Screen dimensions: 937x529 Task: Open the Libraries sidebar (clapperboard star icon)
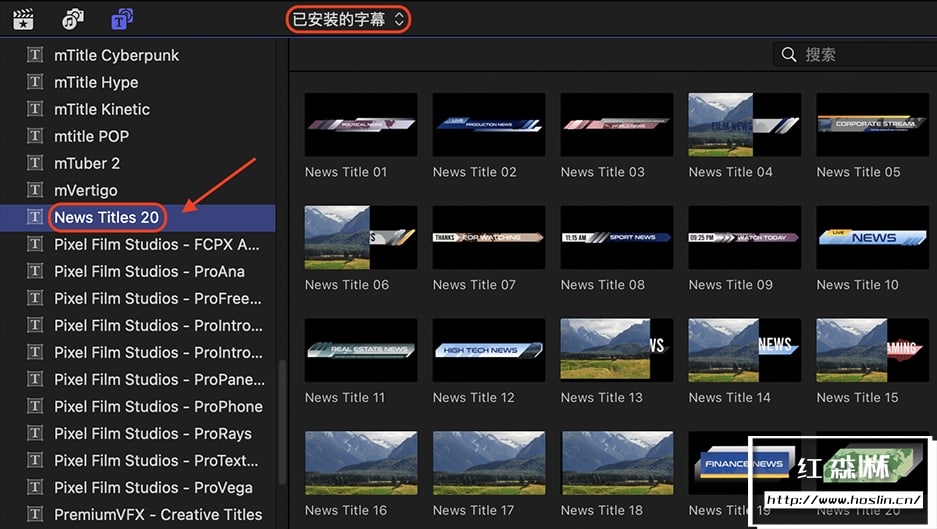pos(23,19)
